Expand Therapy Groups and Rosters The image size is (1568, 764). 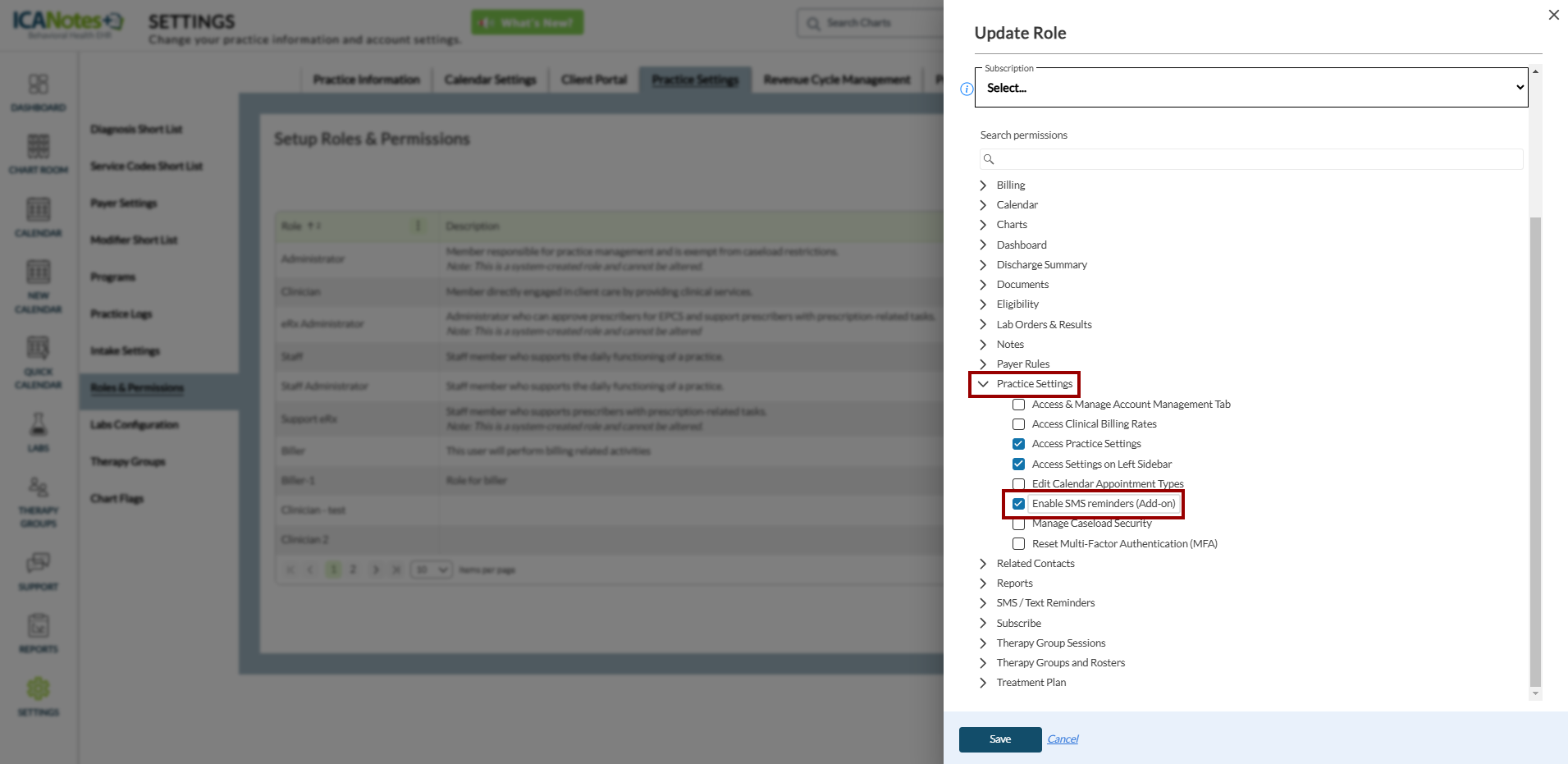pyautogui.click(x=983, y=663)
